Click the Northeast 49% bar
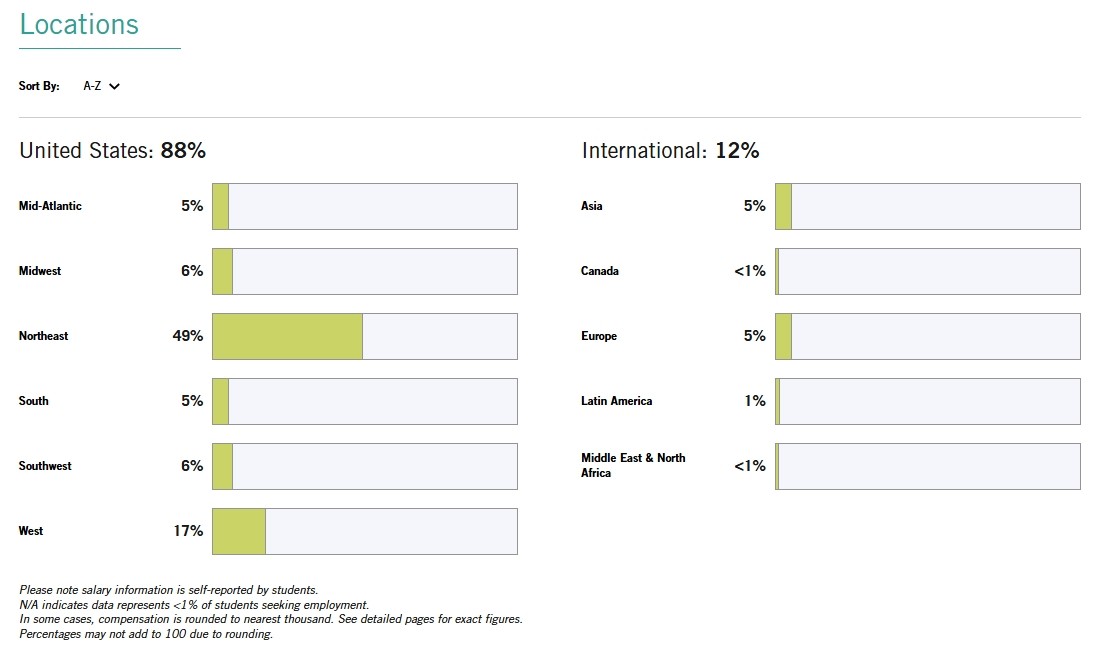 (364, 336)
